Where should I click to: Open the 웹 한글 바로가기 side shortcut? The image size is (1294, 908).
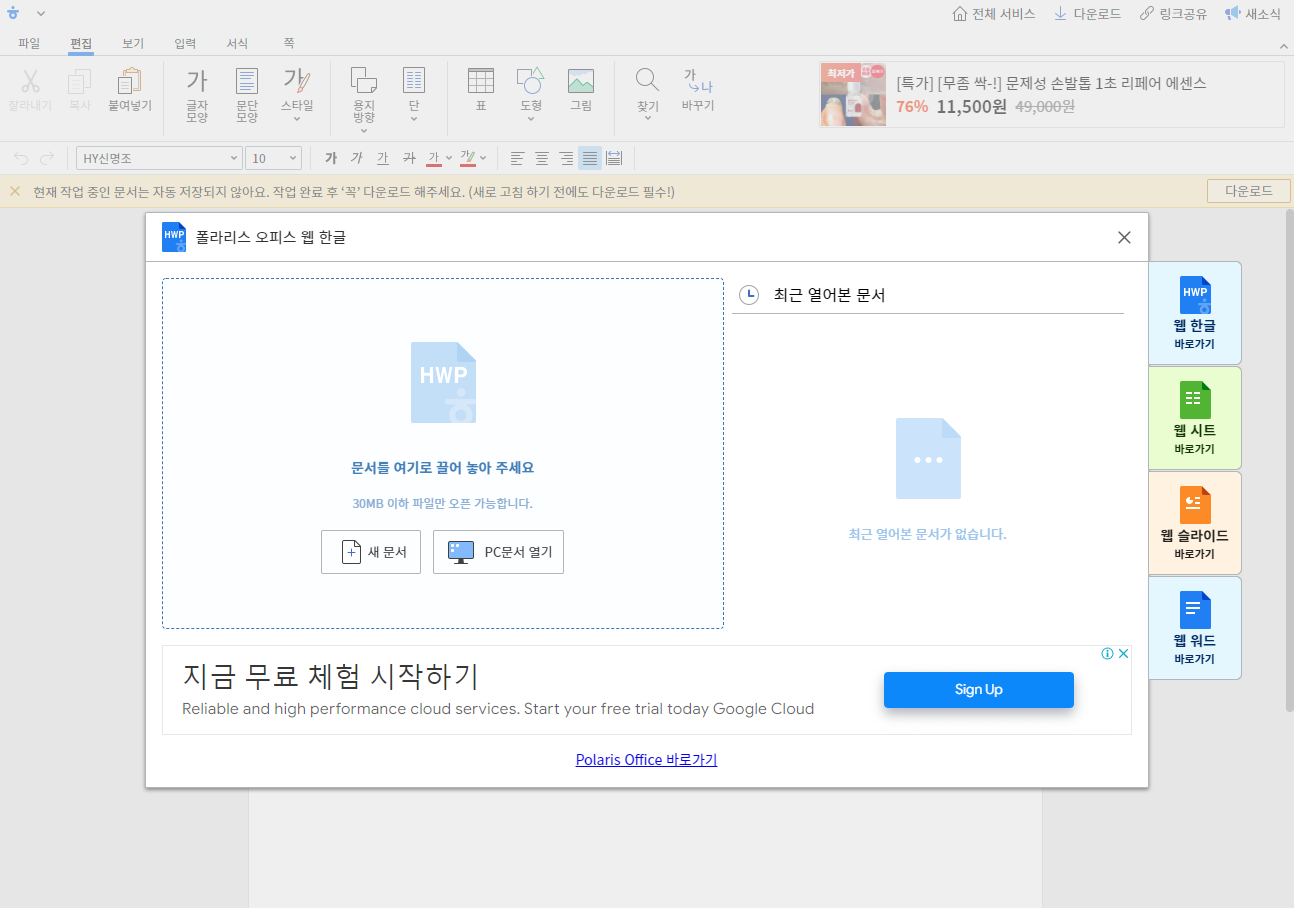click(1195, 313)
